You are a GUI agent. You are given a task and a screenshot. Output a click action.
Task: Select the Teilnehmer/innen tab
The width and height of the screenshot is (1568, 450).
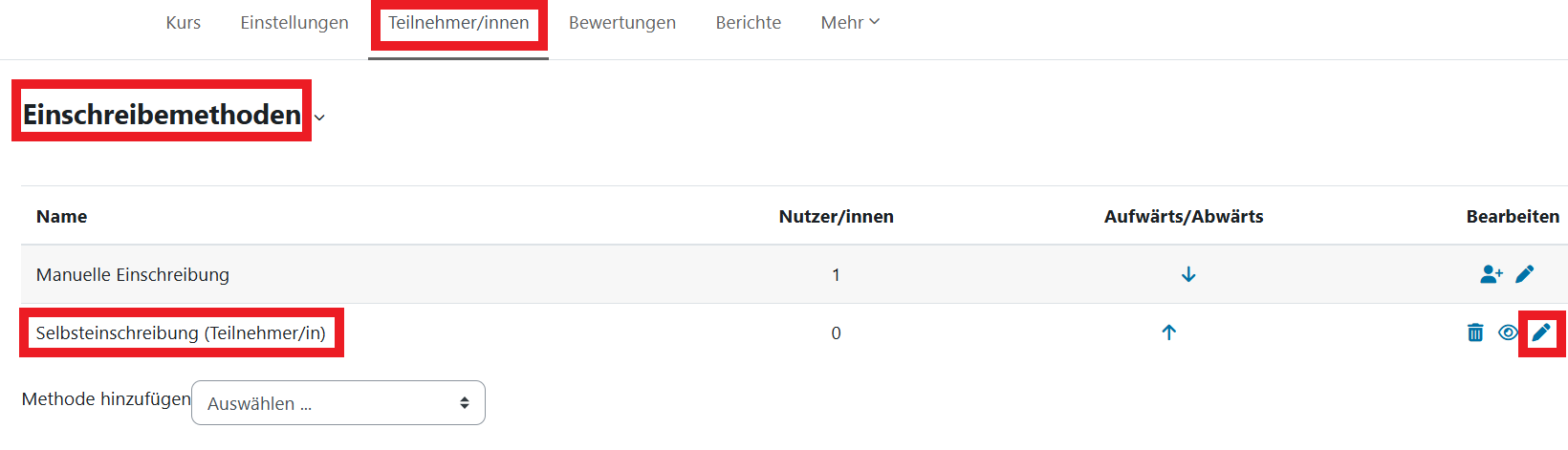459,23
